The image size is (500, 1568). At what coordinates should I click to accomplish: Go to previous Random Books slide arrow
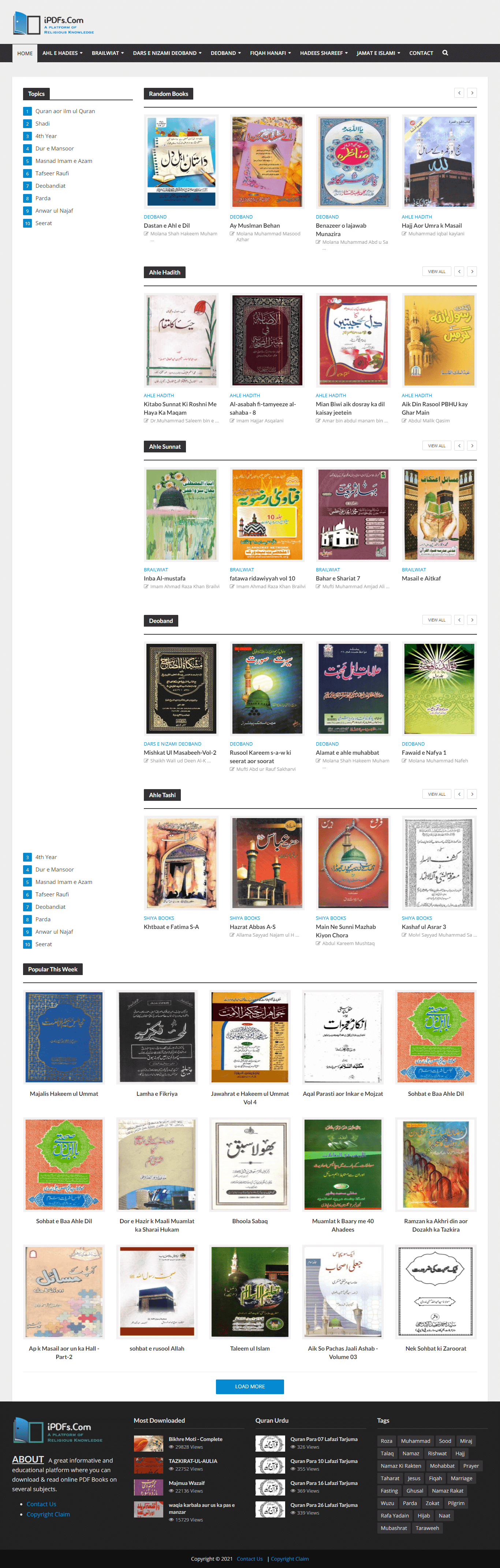click(459, 93)
